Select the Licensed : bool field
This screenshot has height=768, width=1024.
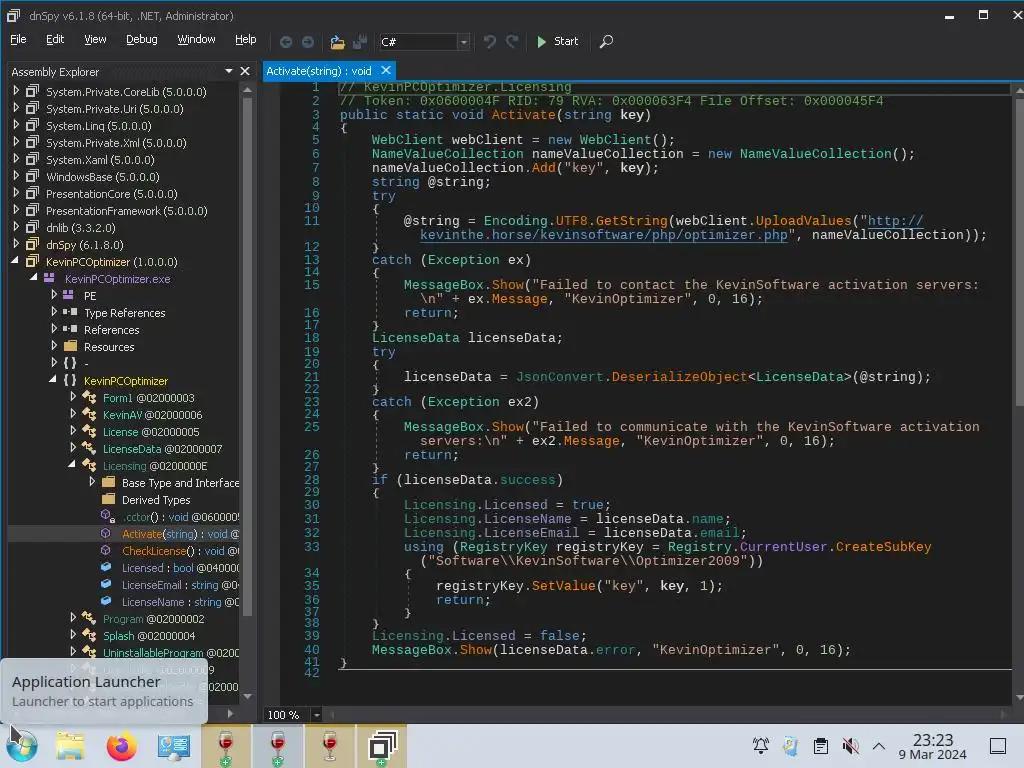pyautogui.click(x=180, y=568)
